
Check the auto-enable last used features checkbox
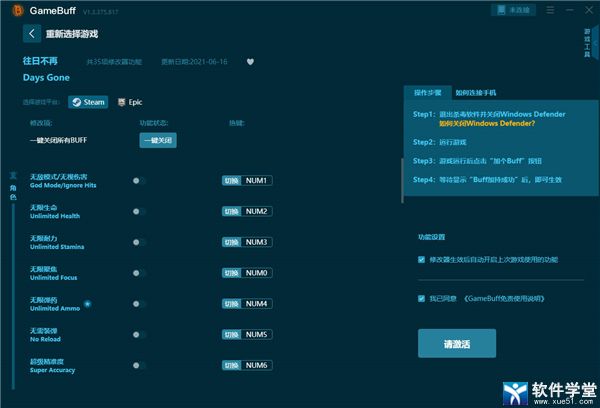pyautogui.click(x=422, y=259)
